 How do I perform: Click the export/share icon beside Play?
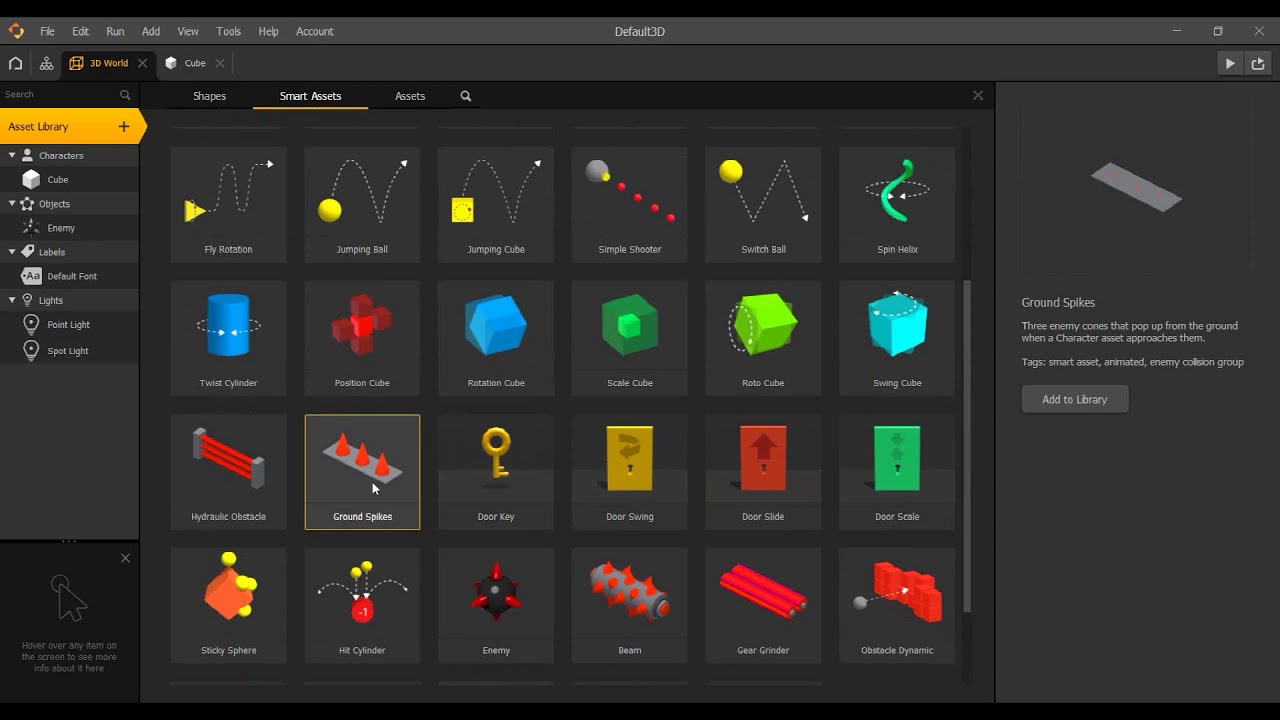pyautogui.click(x=1258, y=63)
